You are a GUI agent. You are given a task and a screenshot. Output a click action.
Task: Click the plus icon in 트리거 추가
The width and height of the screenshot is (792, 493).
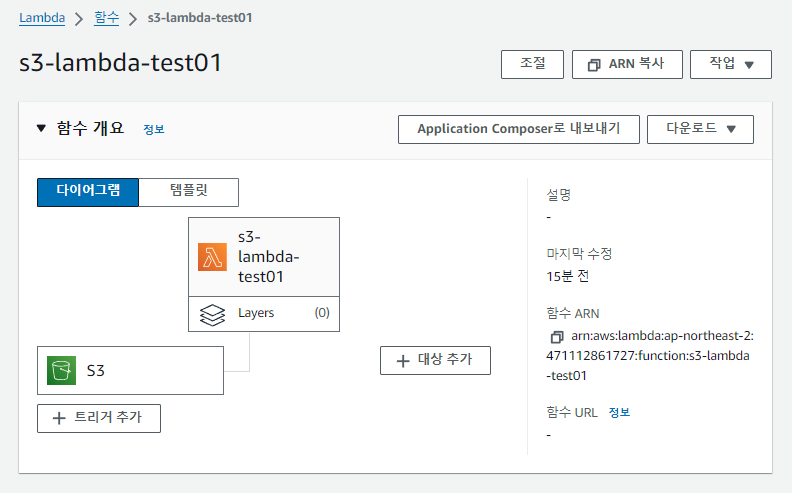coord(59,418)
